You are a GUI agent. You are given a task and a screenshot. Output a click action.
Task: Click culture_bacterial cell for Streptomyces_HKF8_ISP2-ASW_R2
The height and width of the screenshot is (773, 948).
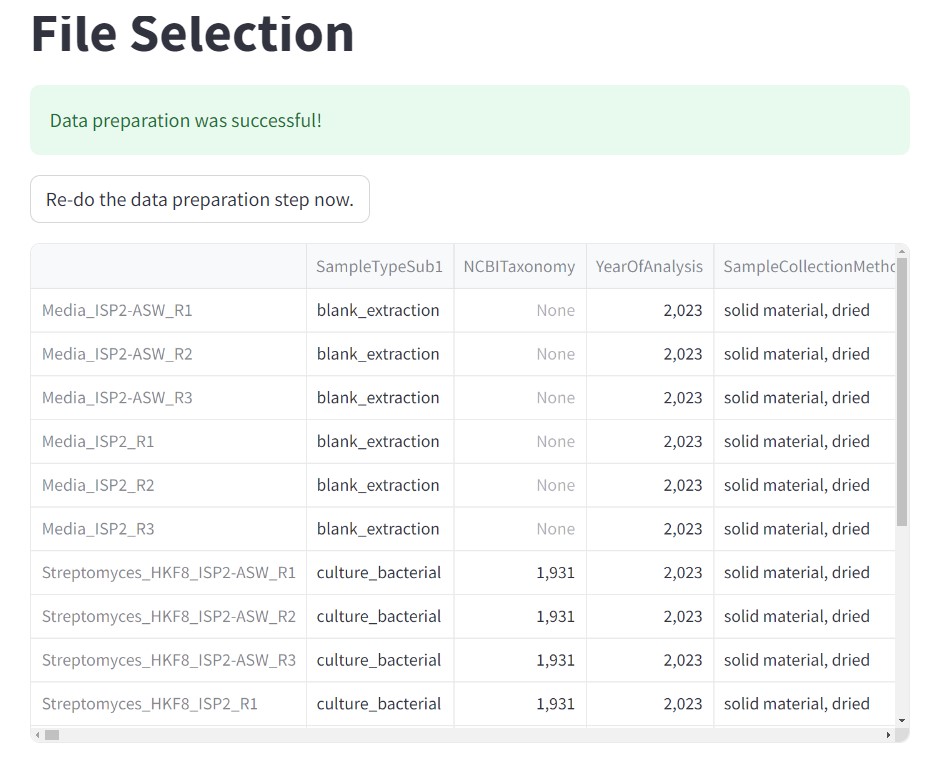coord(378,616)
